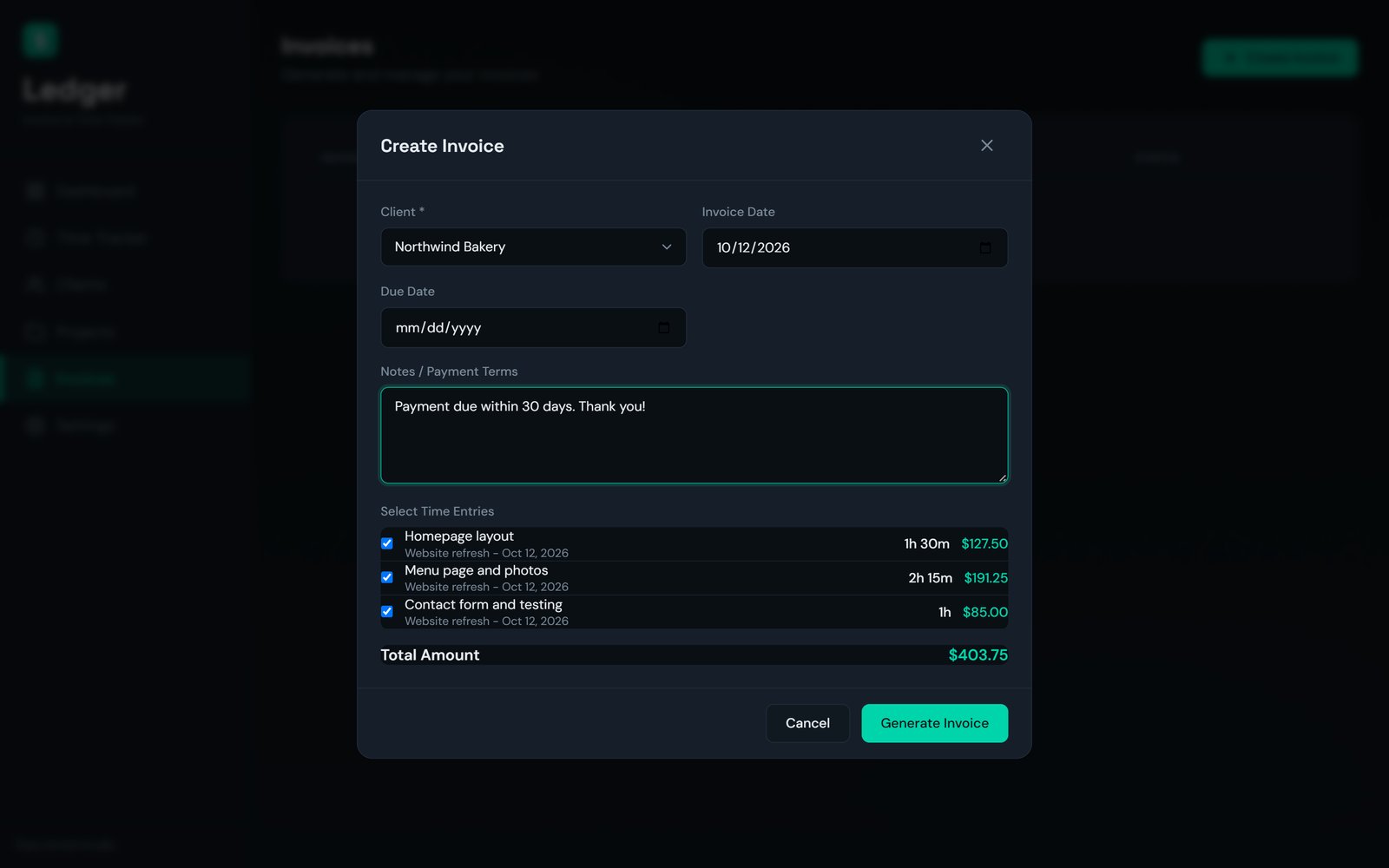Click the "1h" duration for Contact form

click(x=945, y=613)
